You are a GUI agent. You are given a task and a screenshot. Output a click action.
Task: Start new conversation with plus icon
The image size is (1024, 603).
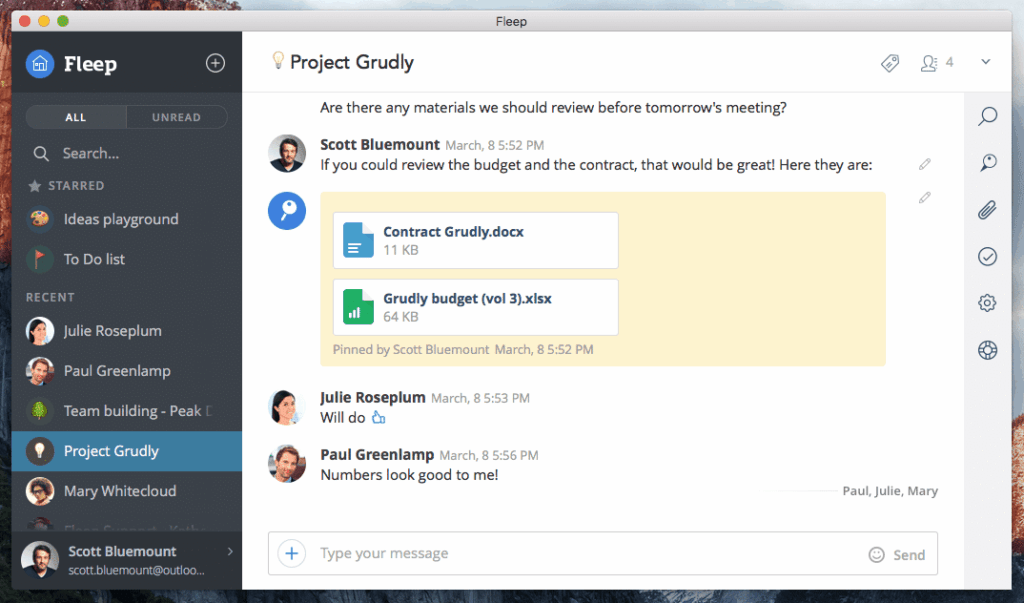(216, 63)
